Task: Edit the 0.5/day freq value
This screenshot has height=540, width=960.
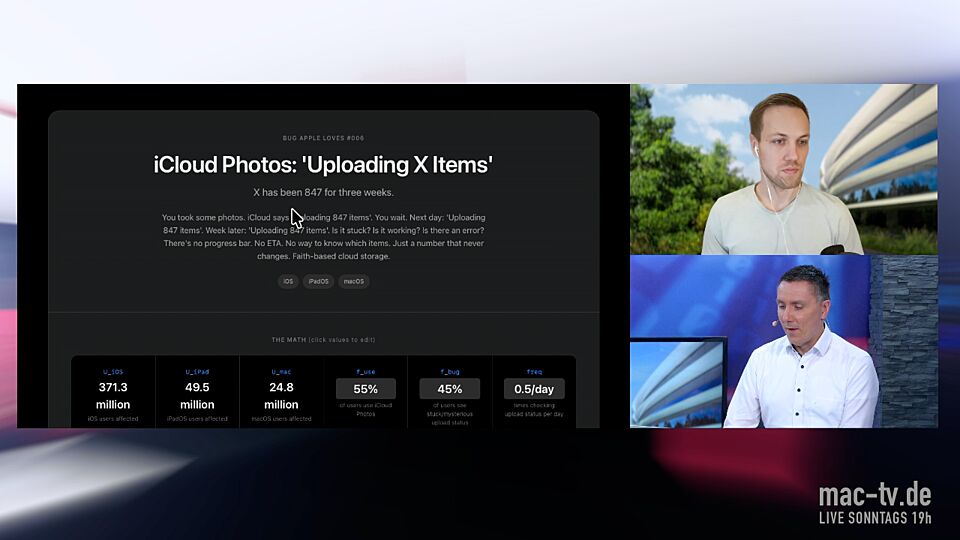Action: point(534,389)
